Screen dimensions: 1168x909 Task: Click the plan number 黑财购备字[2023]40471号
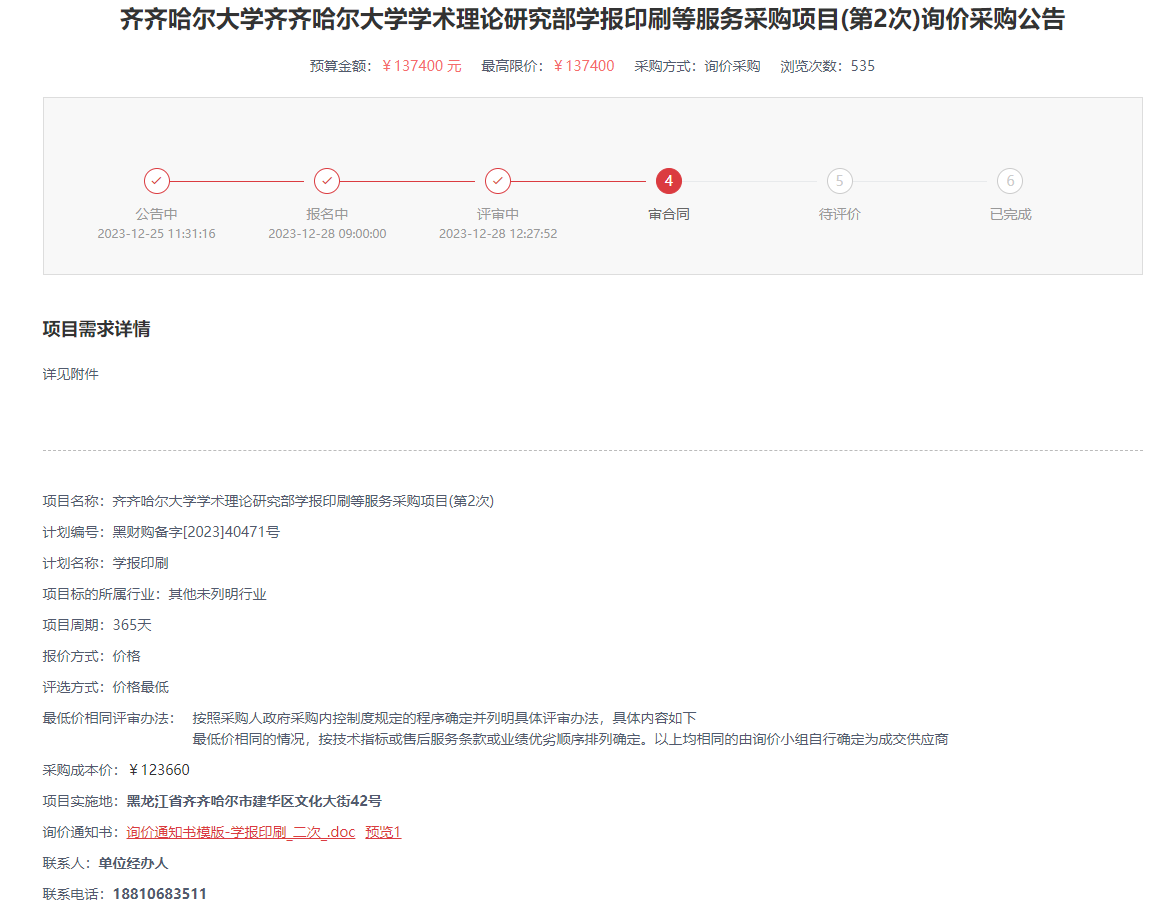[x=196, y=532]
